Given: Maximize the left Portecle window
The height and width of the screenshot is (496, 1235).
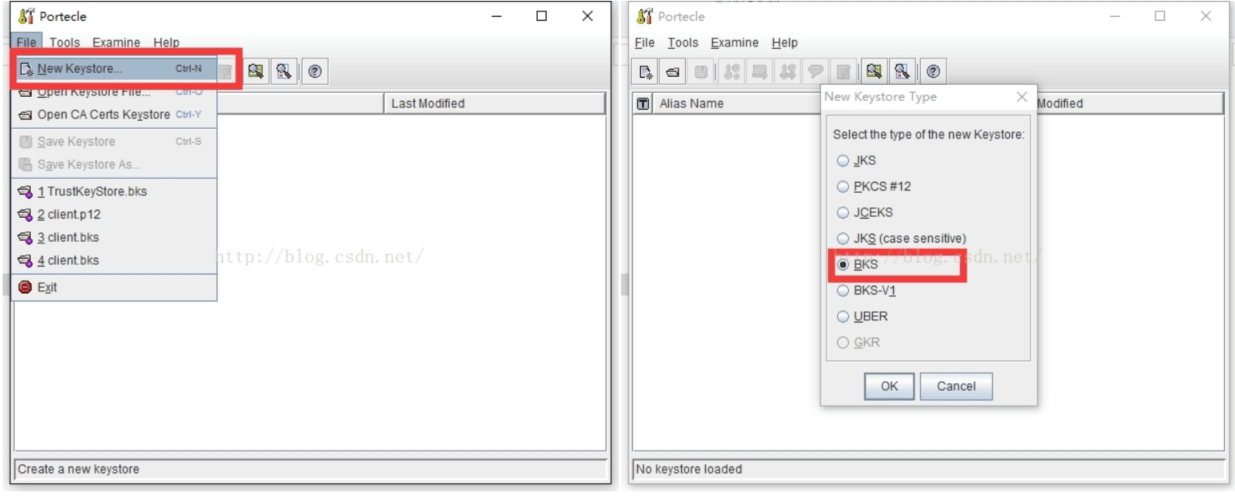Looking at the screenshot, I should point(541,16).
